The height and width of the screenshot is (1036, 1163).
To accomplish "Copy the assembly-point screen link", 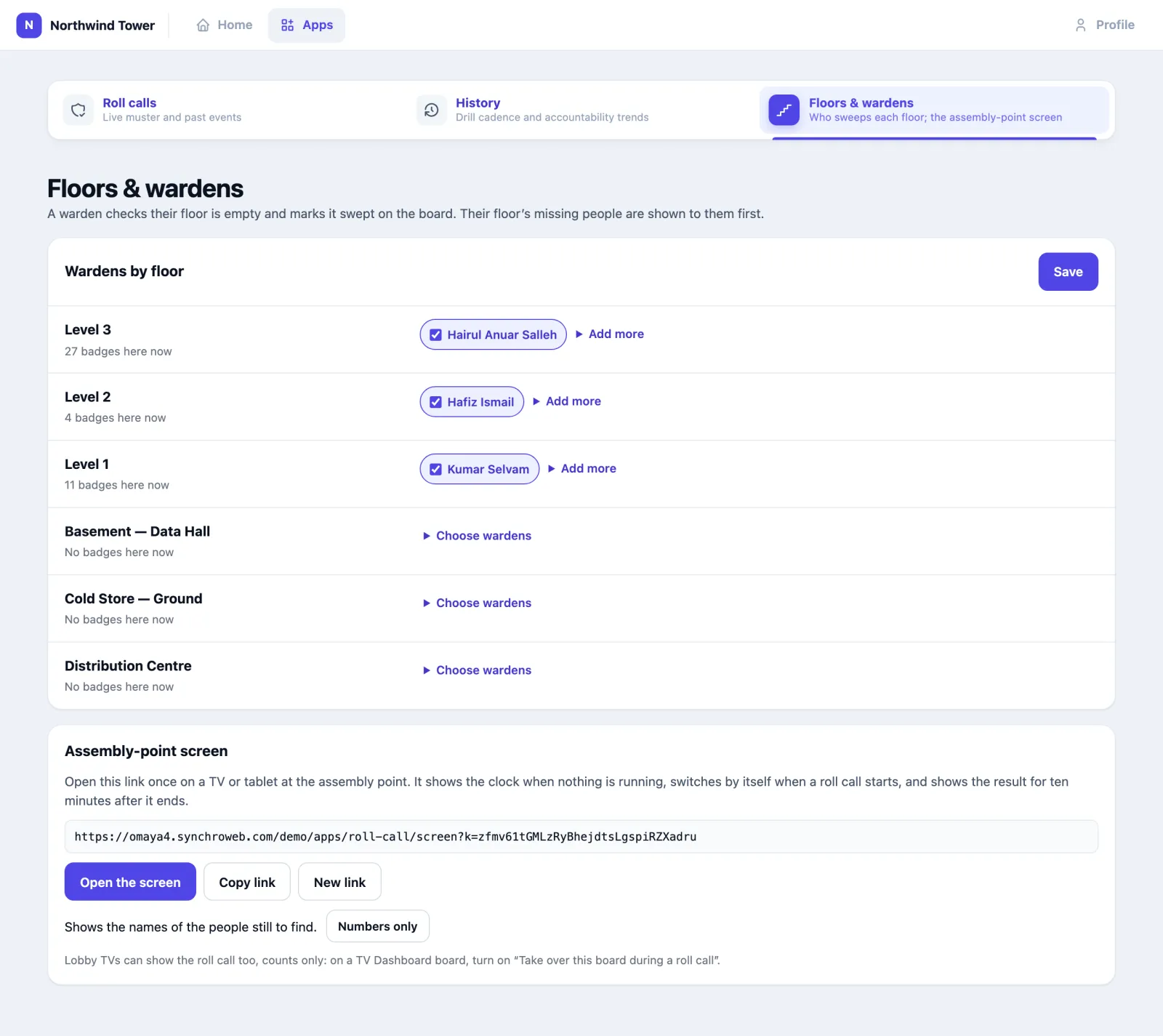I will (247, 882).
